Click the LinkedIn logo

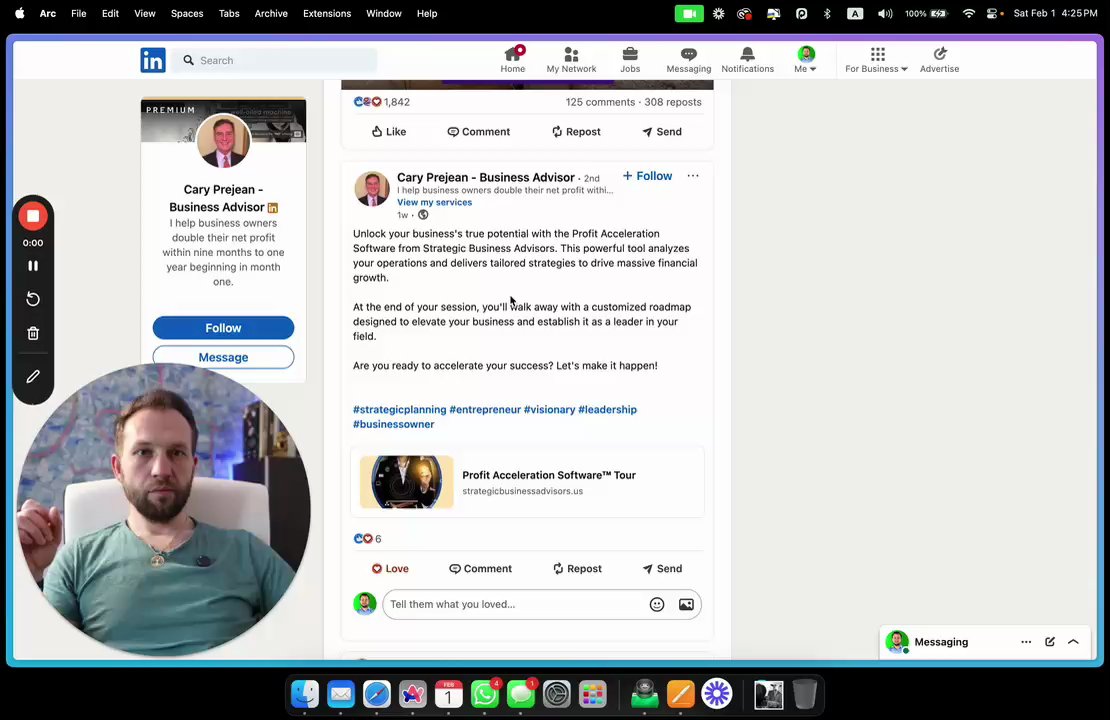153,60
